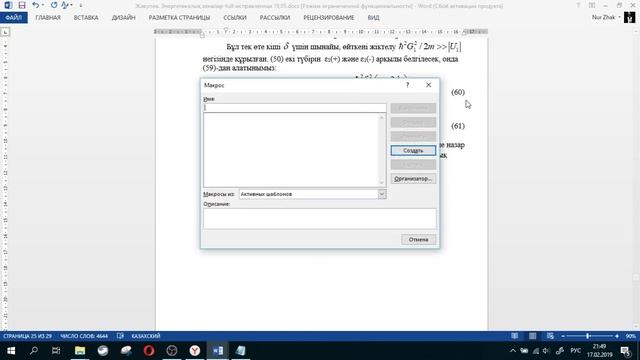Image resolution: width=640 pixels, height=360 pixels.
Task: Click the network signal tray icon
Action: point(536,351)
